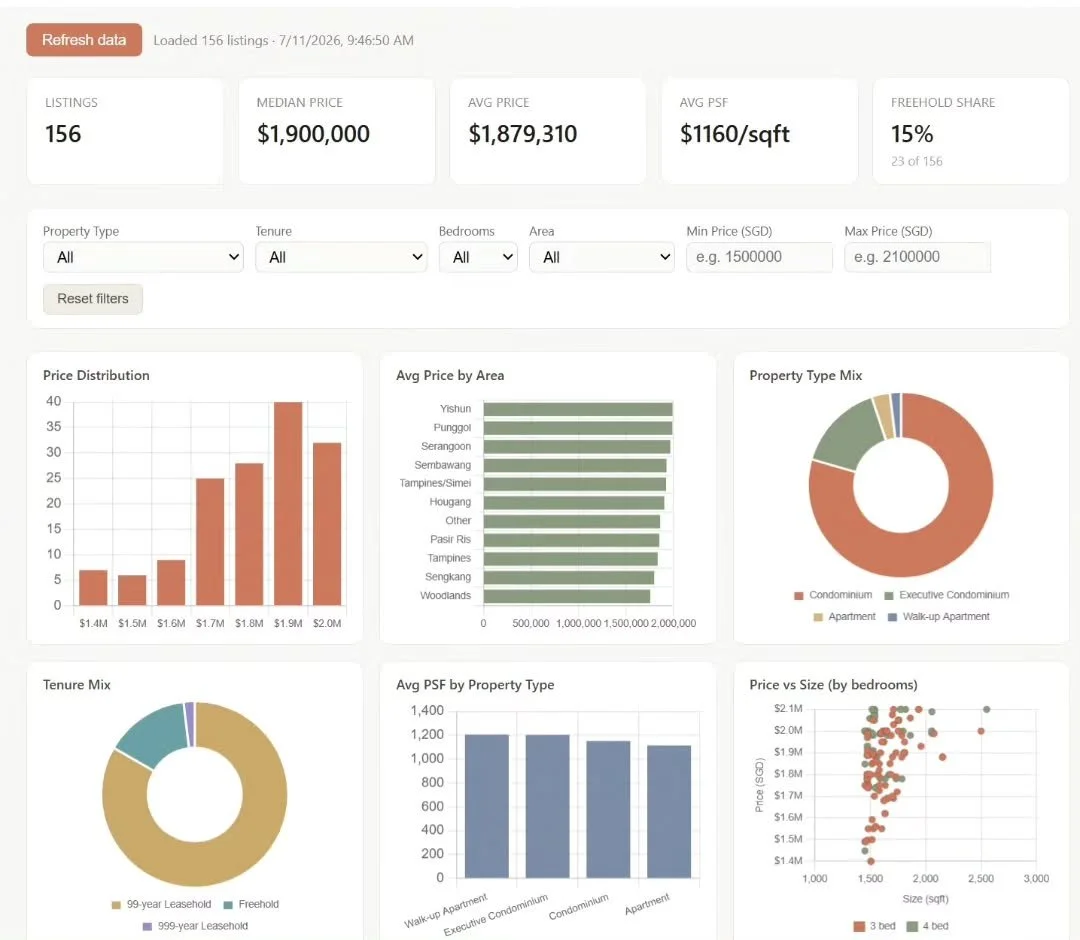Click the $1.7M price distribution bar
Viewport: 1080px width, 940px height.
[x=210, y=542]
